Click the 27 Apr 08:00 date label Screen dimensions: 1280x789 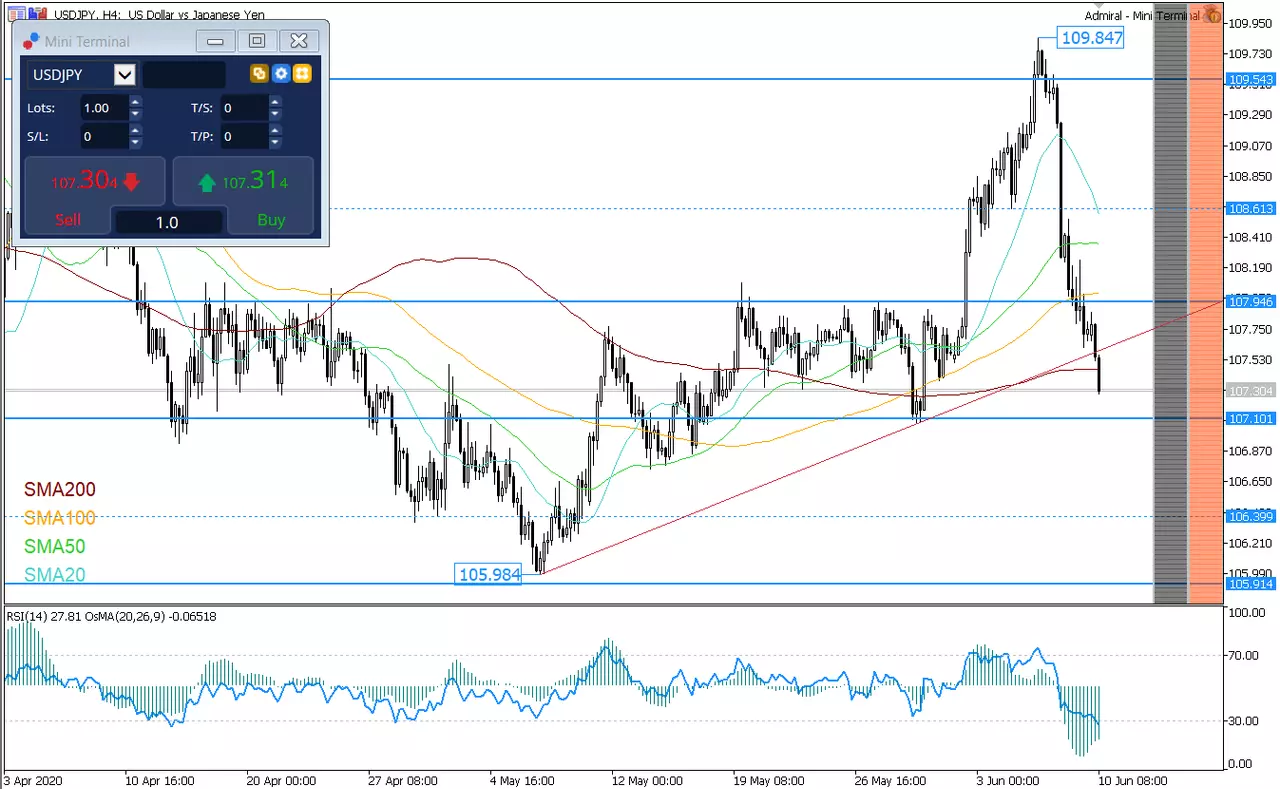(x=403, y=780)
